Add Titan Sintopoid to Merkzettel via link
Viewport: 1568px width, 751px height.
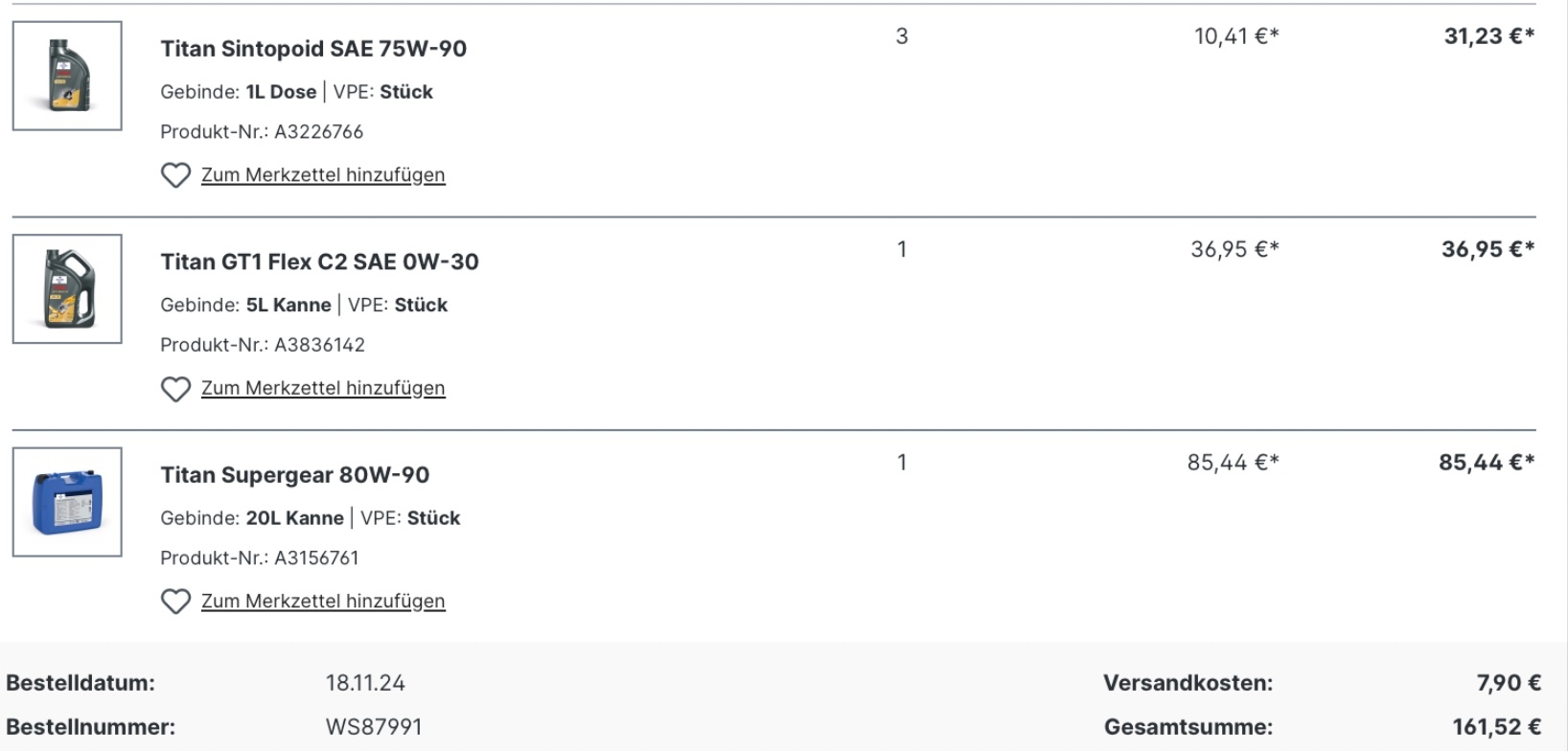(x=323, y=174)
